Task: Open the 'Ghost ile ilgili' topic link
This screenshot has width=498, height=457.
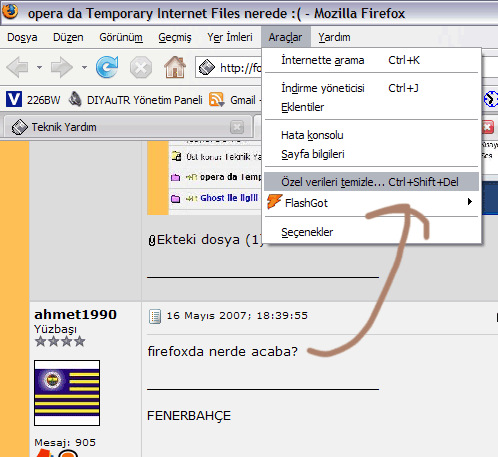Action: pos(229,198)
